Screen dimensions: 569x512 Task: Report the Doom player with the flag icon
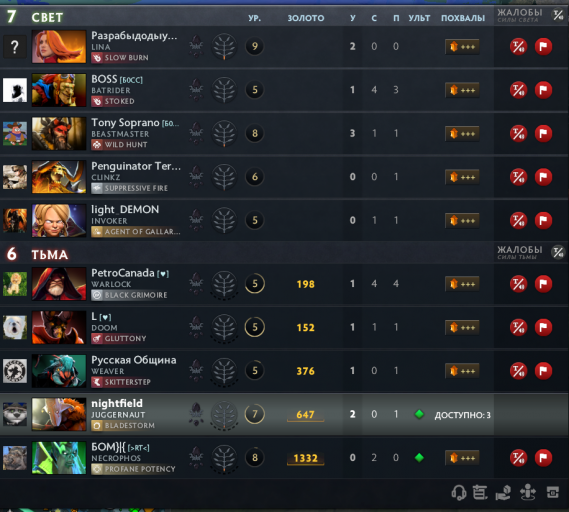click(x=543, y=327)
